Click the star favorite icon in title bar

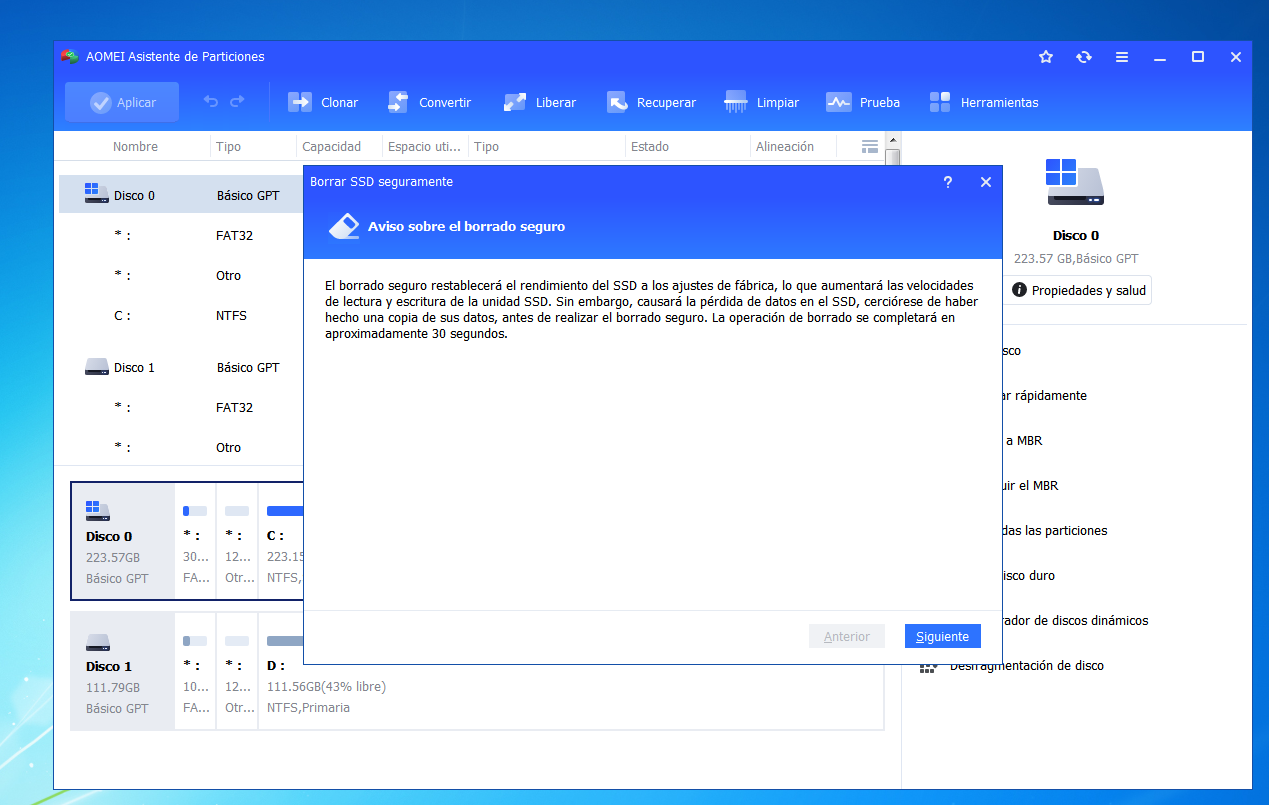pos(1046,57)
